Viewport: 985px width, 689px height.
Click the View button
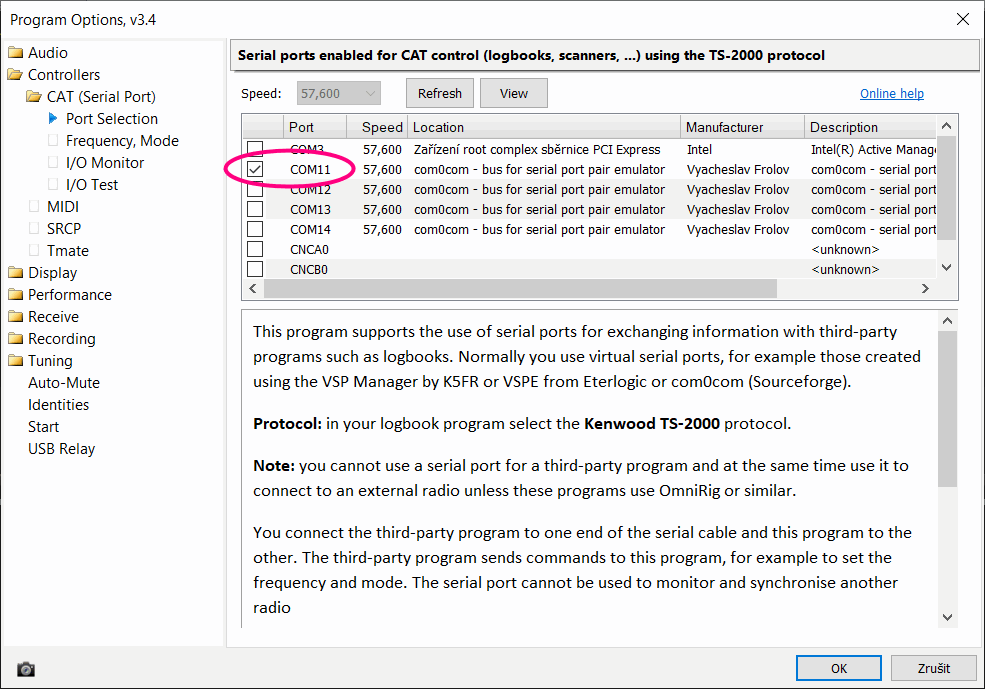tap(514, 93)
